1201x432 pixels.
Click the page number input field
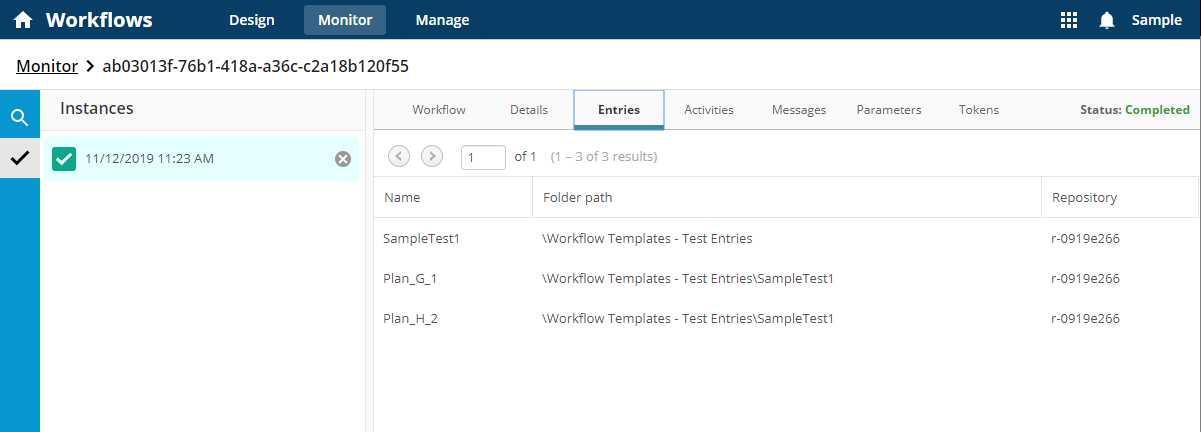point(483,157)
